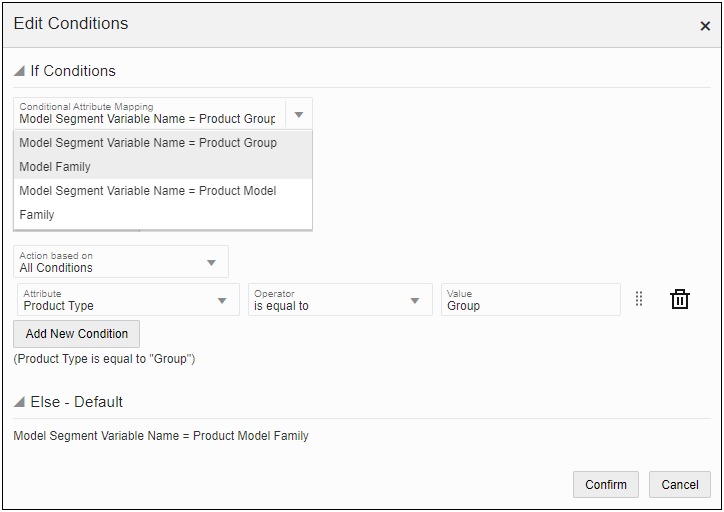724x512 pixels.
Task: Click the Edit Conditions dialog title
Action: [x=71, y=23]
